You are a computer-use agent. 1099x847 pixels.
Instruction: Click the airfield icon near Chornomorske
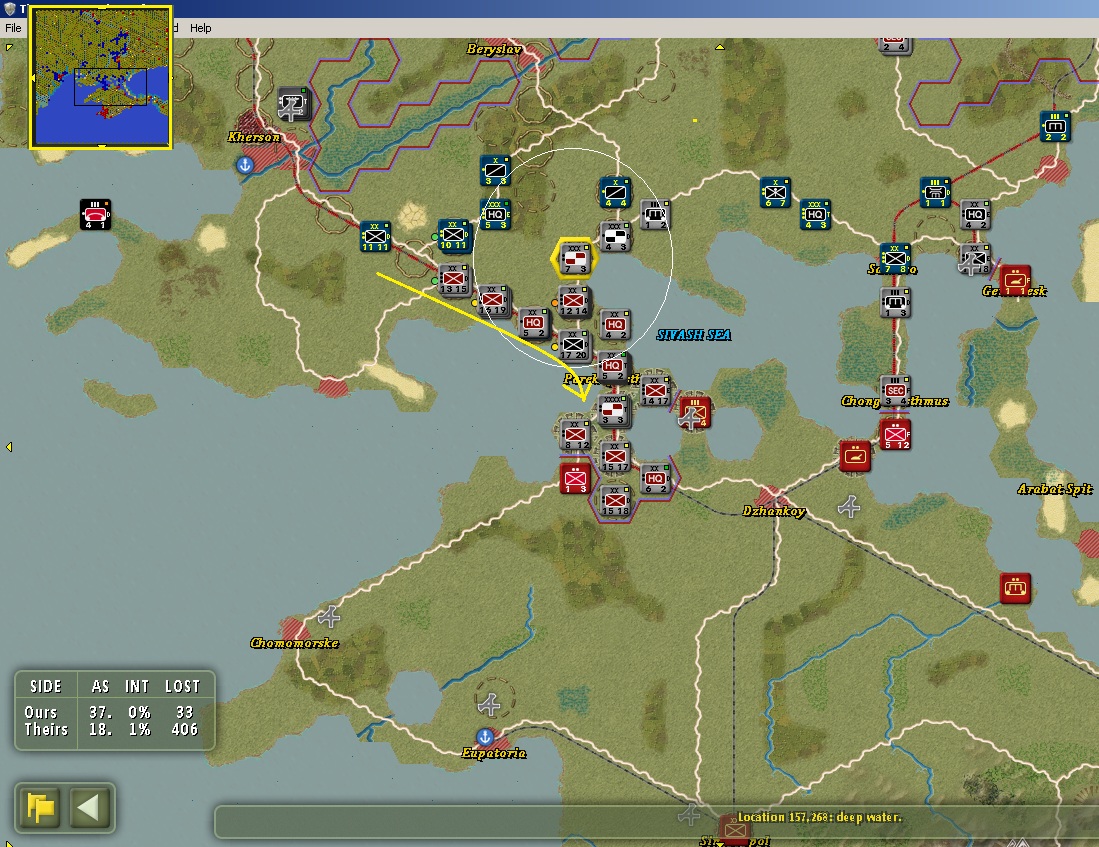click(x=329, y=616)
